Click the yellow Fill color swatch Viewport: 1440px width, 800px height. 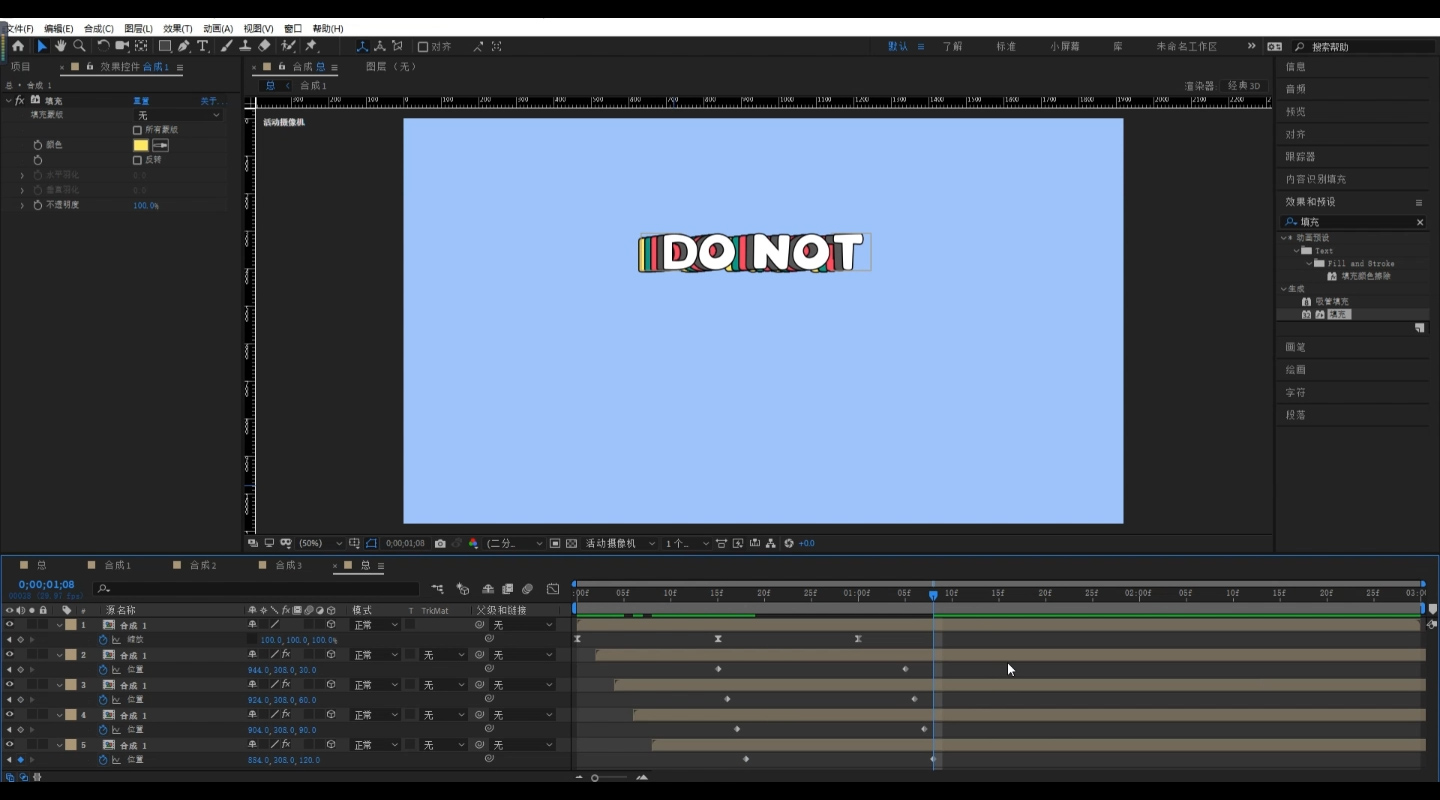(x=141, y=145)
